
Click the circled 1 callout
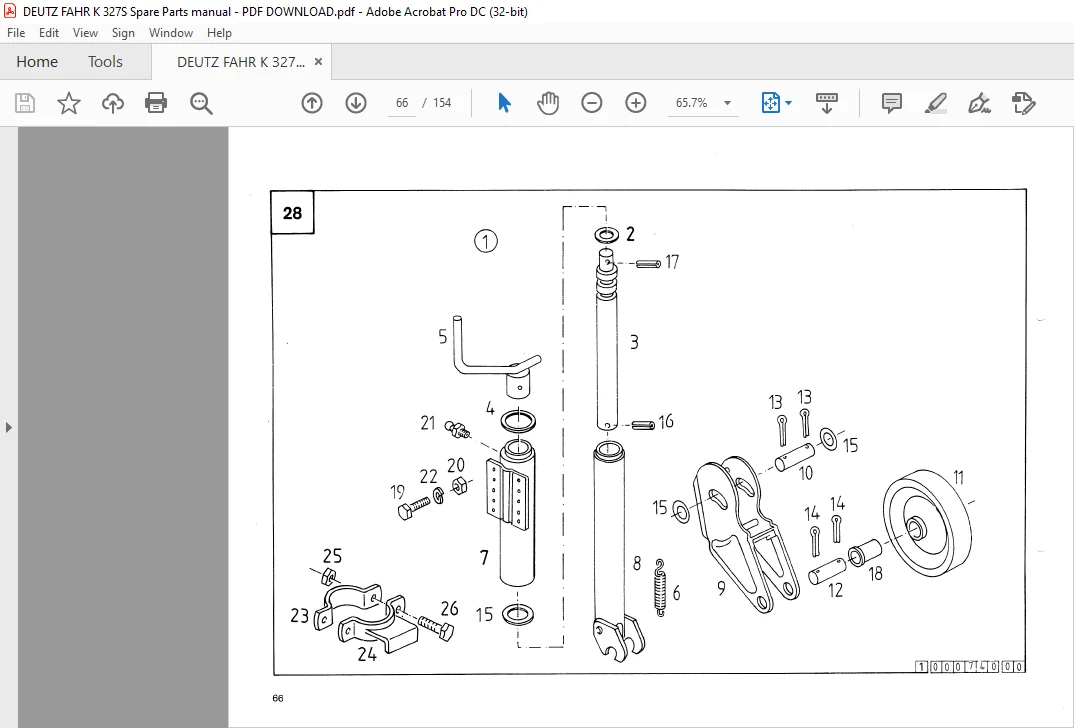[486, 241]
